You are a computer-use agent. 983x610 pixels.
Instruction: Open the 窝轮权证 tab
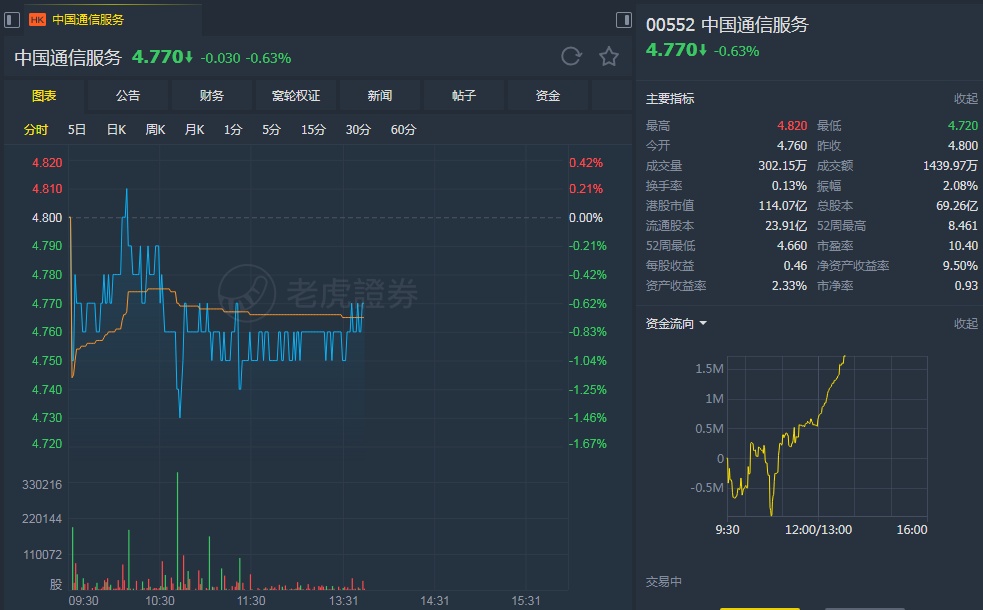click(296, 96)
